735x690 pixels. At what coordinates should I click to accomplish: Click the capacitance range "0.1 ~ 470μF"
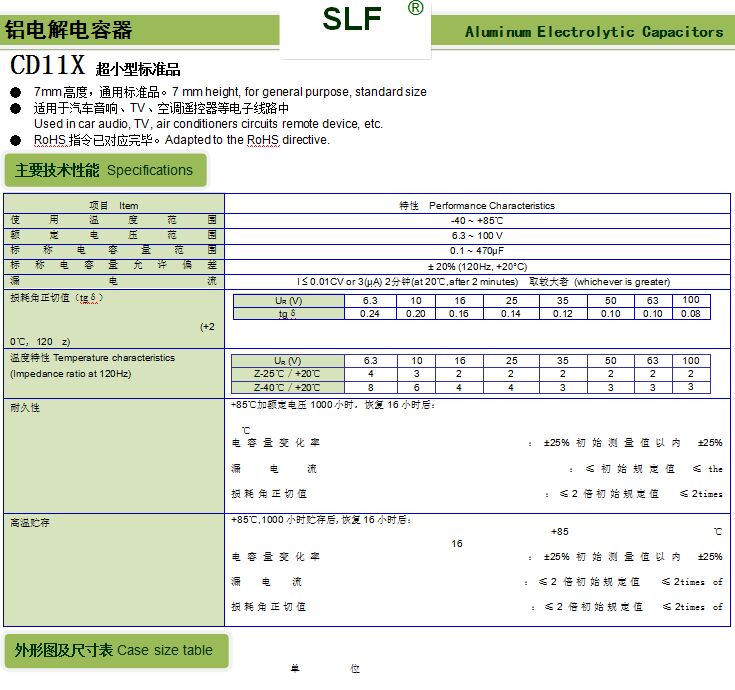(477, 251)
